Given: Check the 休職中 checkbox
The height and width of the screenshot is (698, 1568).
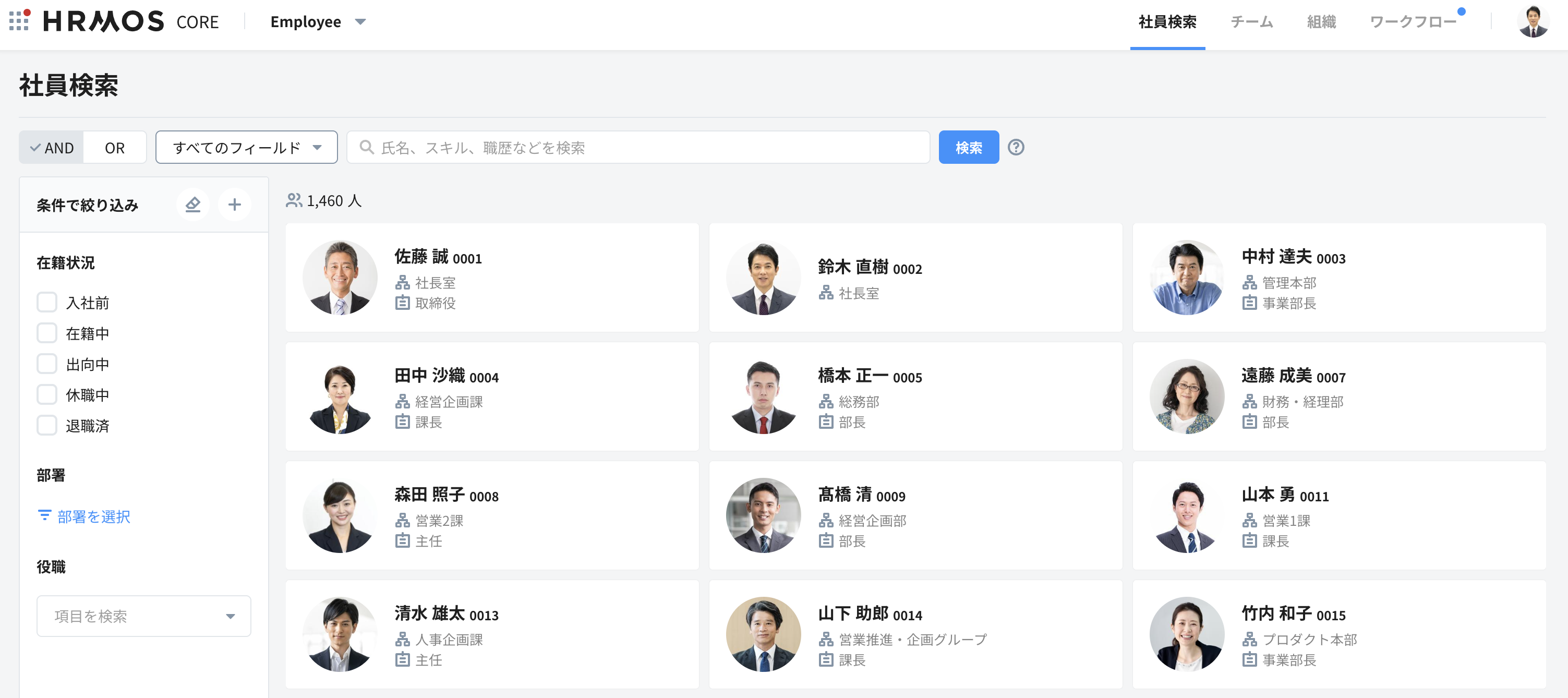Looking at the screenshot, I should (x=47, y=394).
